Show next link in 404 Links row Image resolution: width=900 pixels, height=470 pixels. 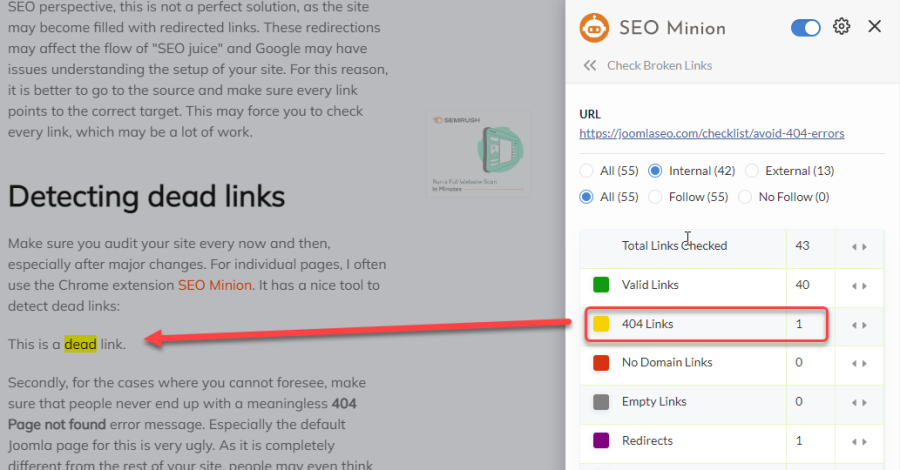(x=864, y=325)
